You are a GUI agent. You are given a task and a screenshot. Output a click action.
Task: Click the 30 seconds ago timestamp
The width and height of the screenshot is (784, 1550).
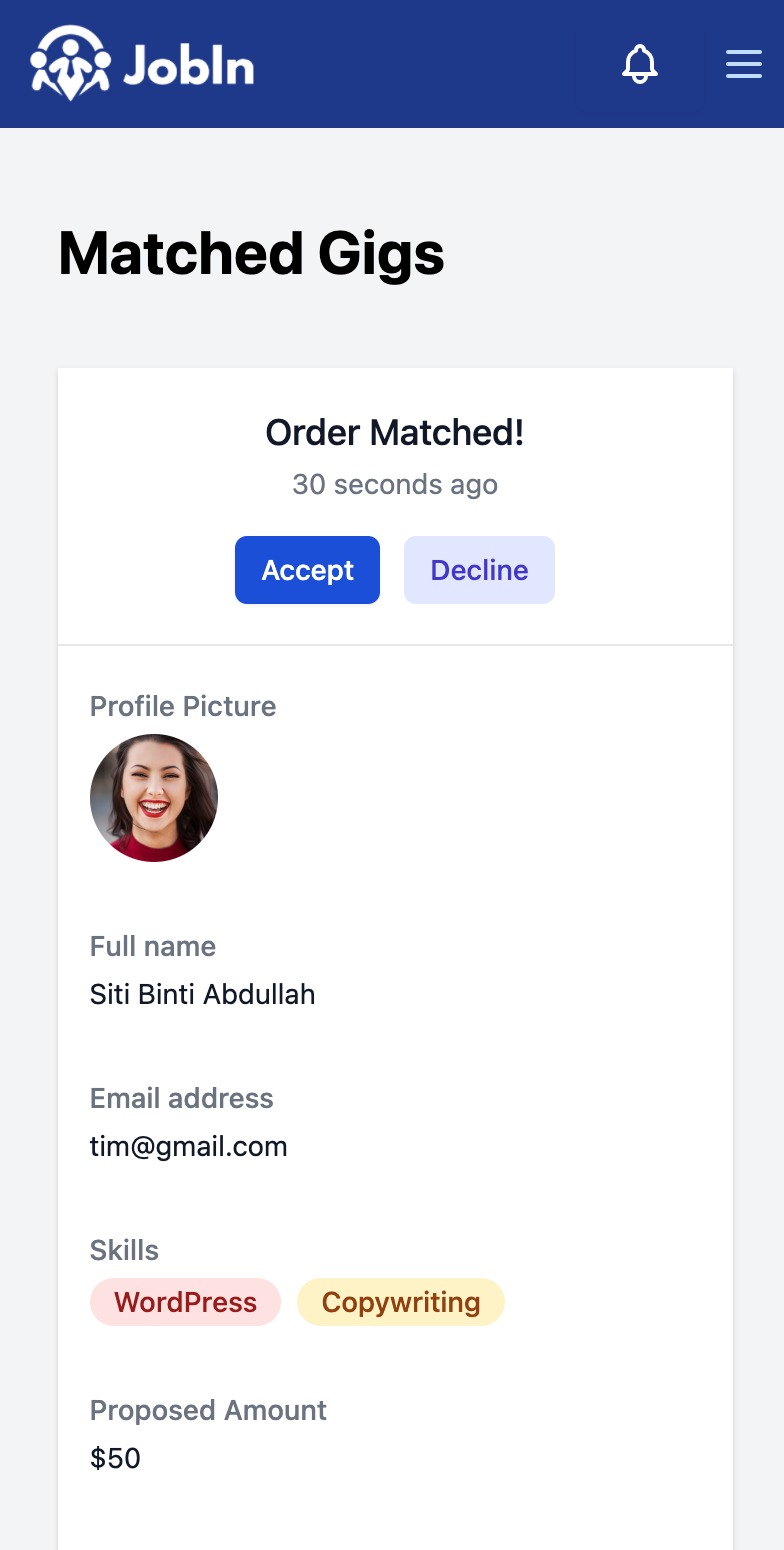(x=395, y=484)
